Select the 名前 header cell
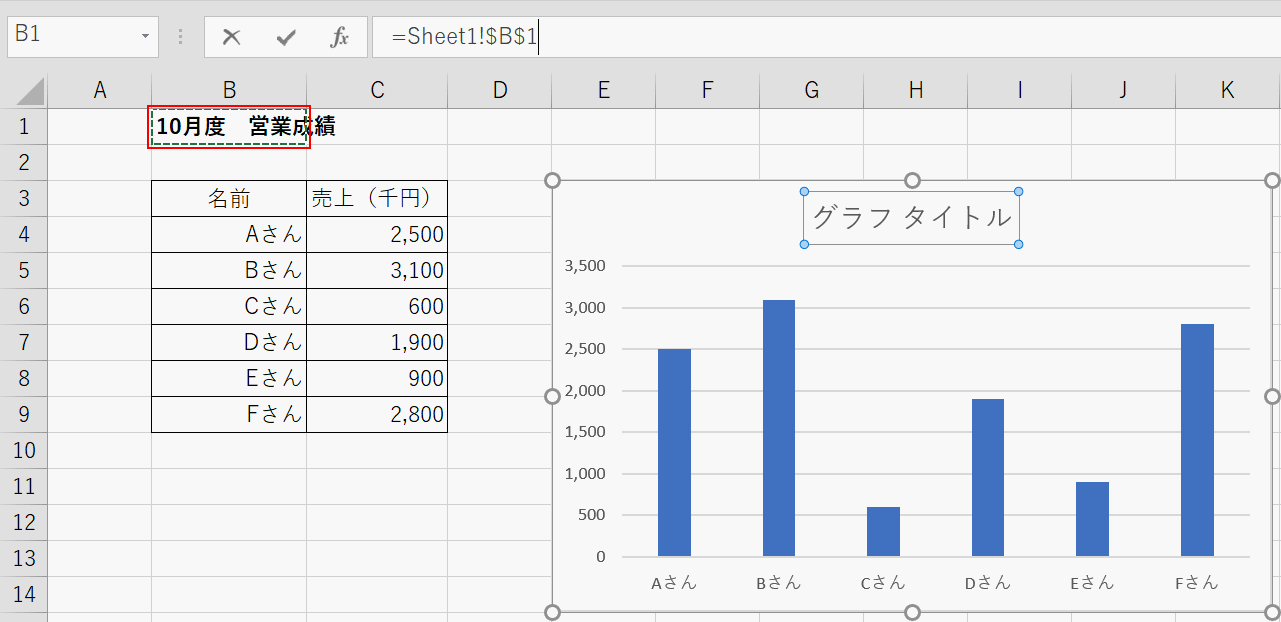 (x=229, y=199)
